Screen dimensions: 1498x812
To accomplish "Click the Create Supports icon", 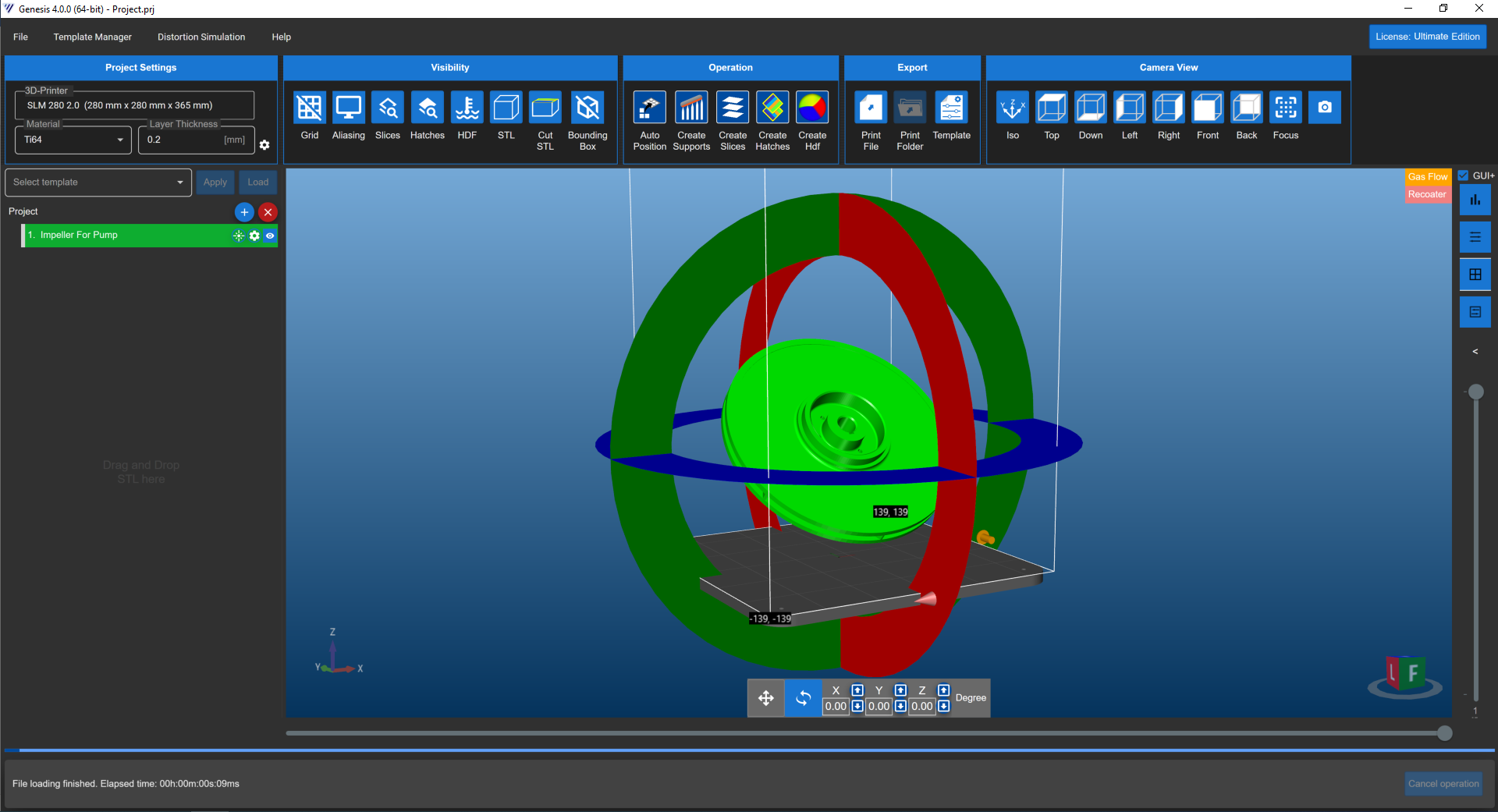I will (691, 108).
